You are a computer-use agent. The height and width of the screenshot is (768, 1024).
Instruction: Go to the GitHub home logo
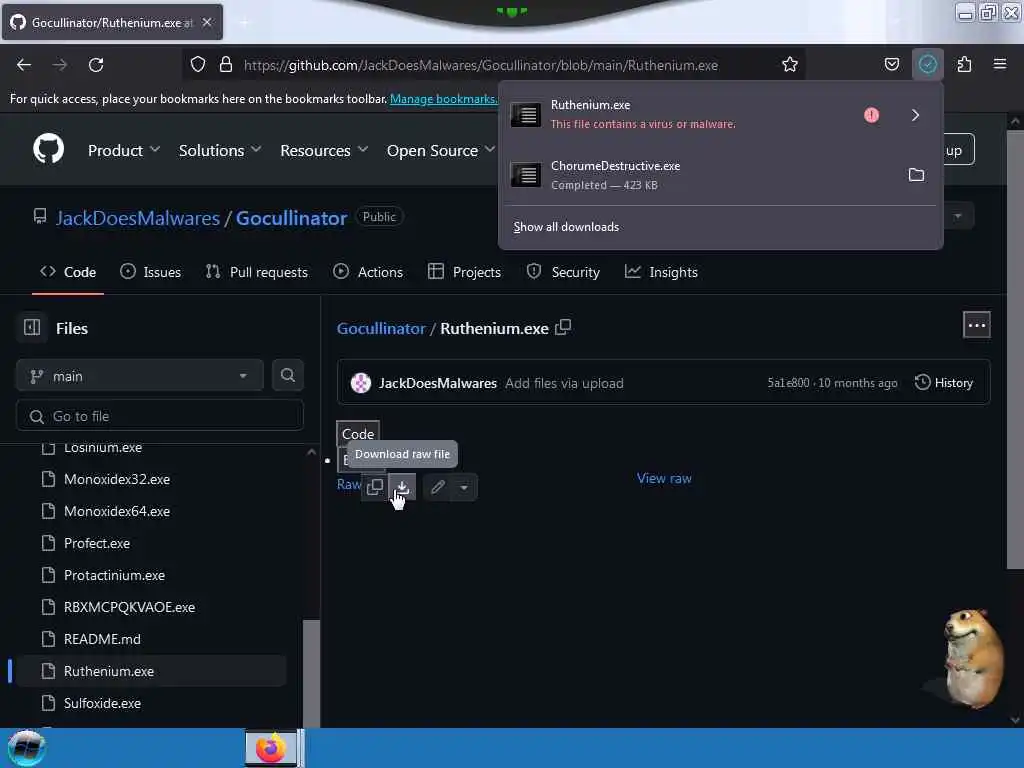pyautogui.click(x=48, y=149)
